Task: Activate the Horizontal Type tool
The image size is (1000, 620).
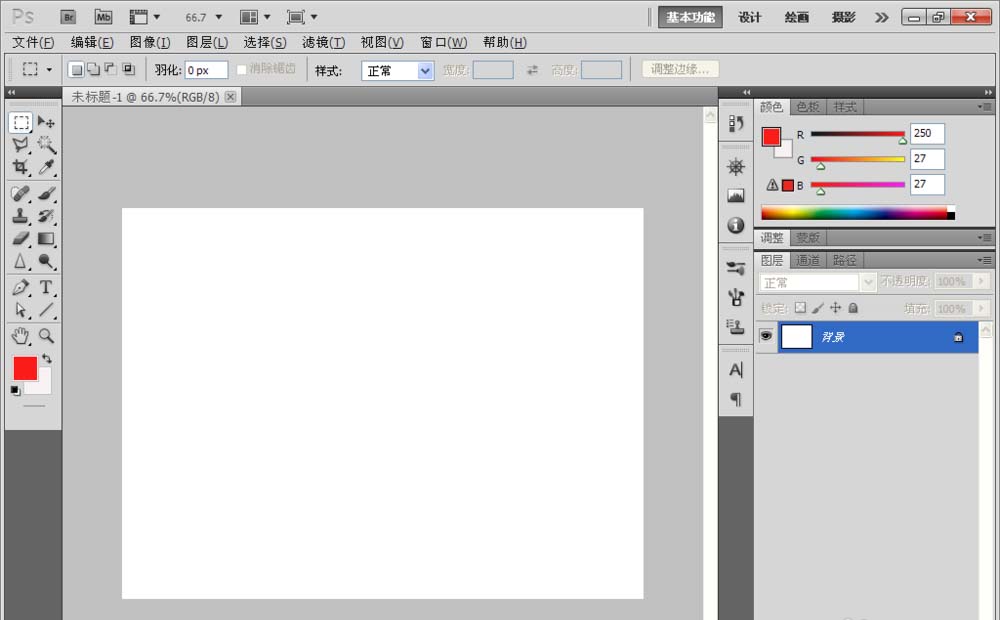Action: coord(46,288)
